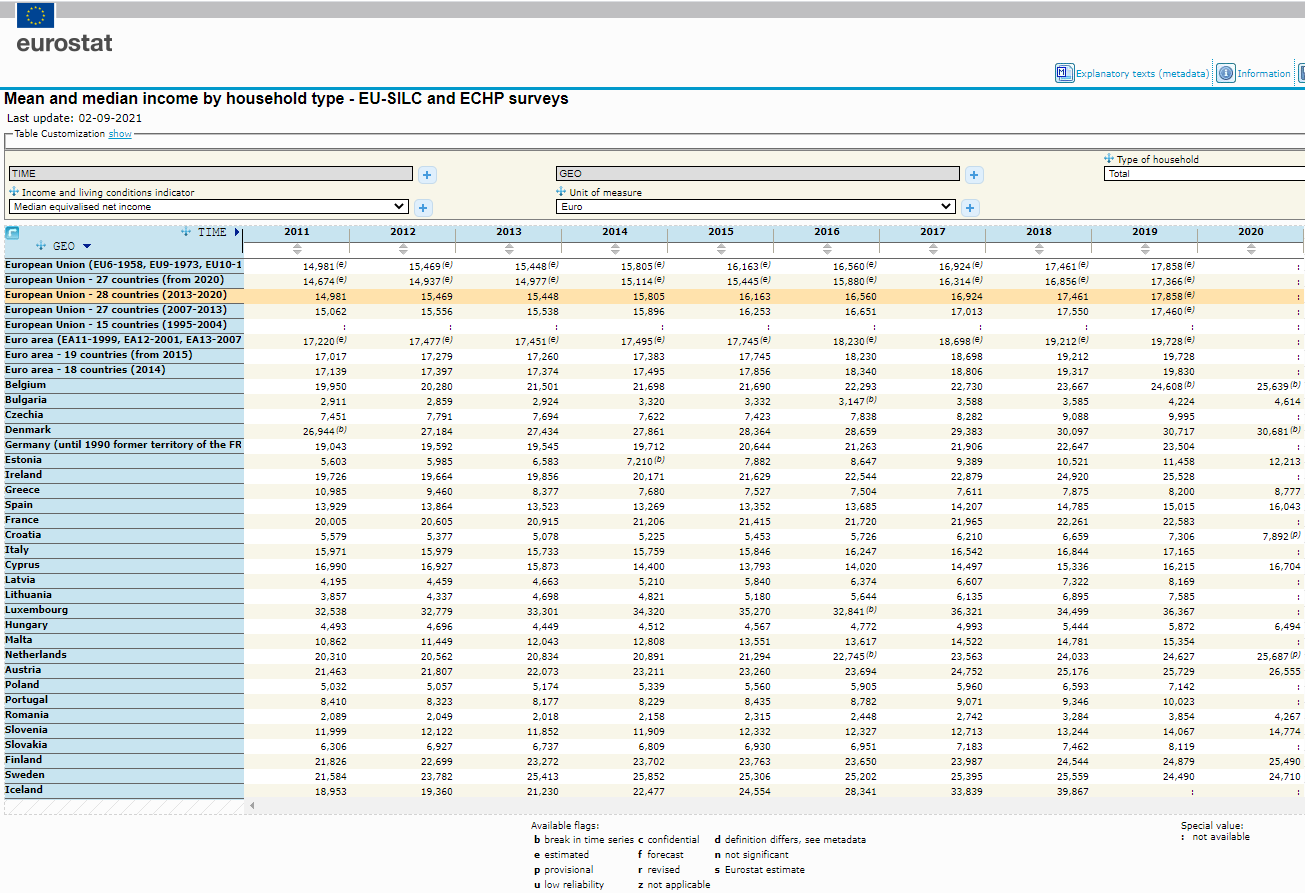
Task: Sort the table by the 2015 column
Action: click(721, 249)
